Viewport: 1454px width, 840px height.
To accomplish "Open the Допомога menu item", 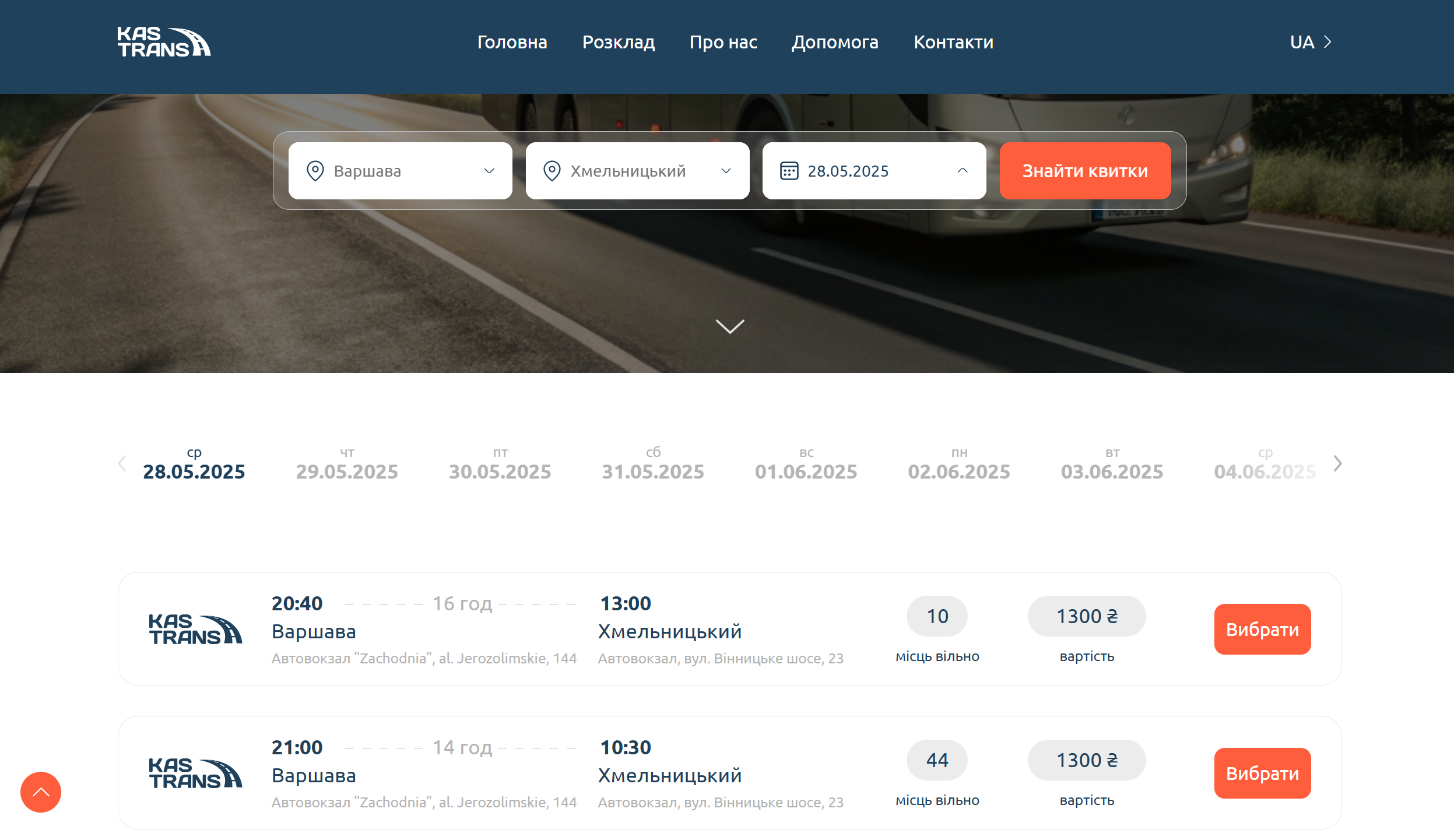I will (835, 42).
